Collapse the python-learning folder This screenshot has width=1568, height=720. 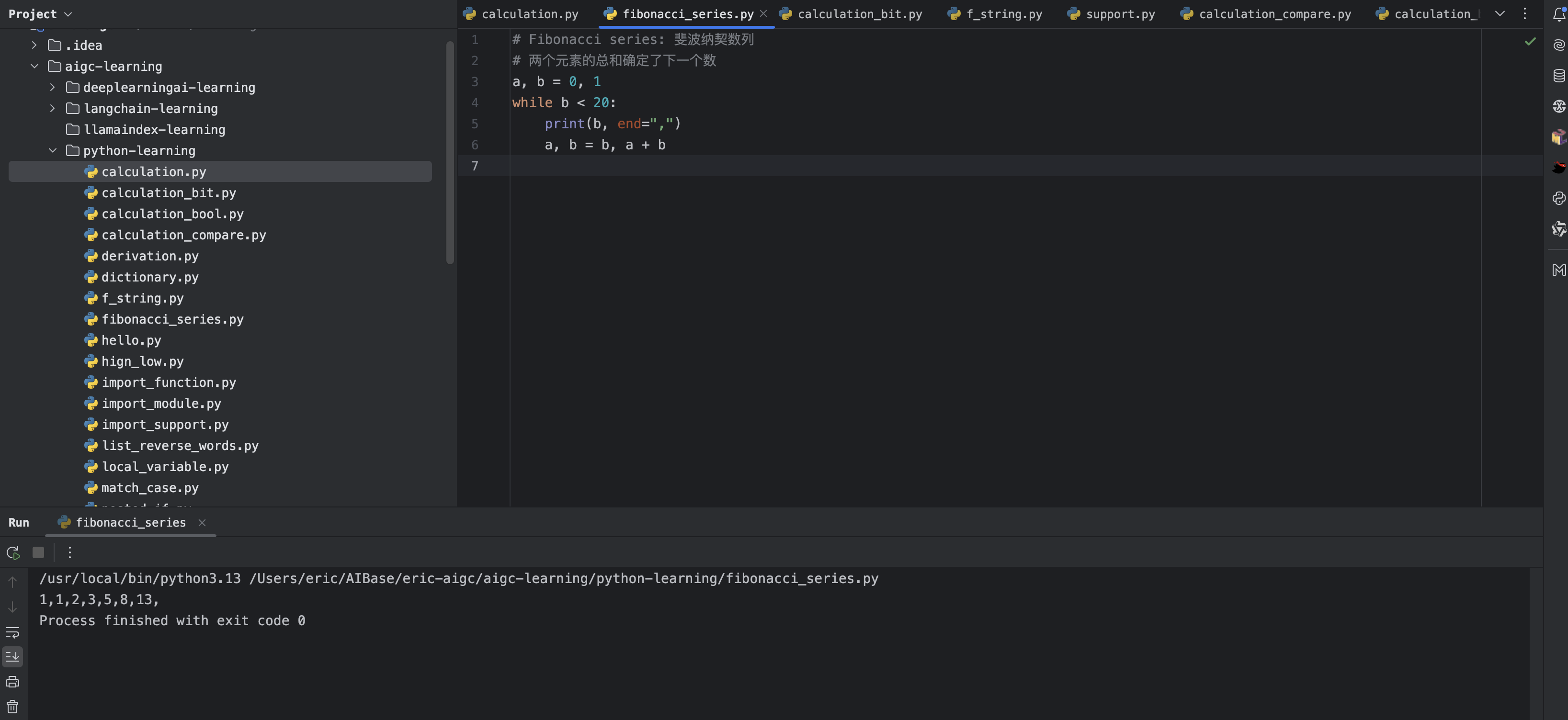point(52,150)
